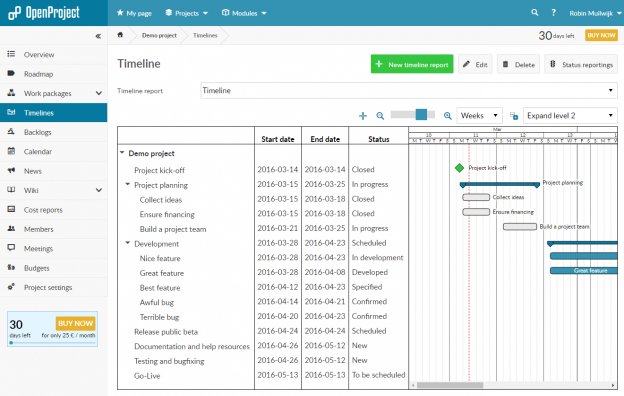Click the zoom out magnifier icon
Viewport: 624px width, 396px height.
tap(380, 116)
